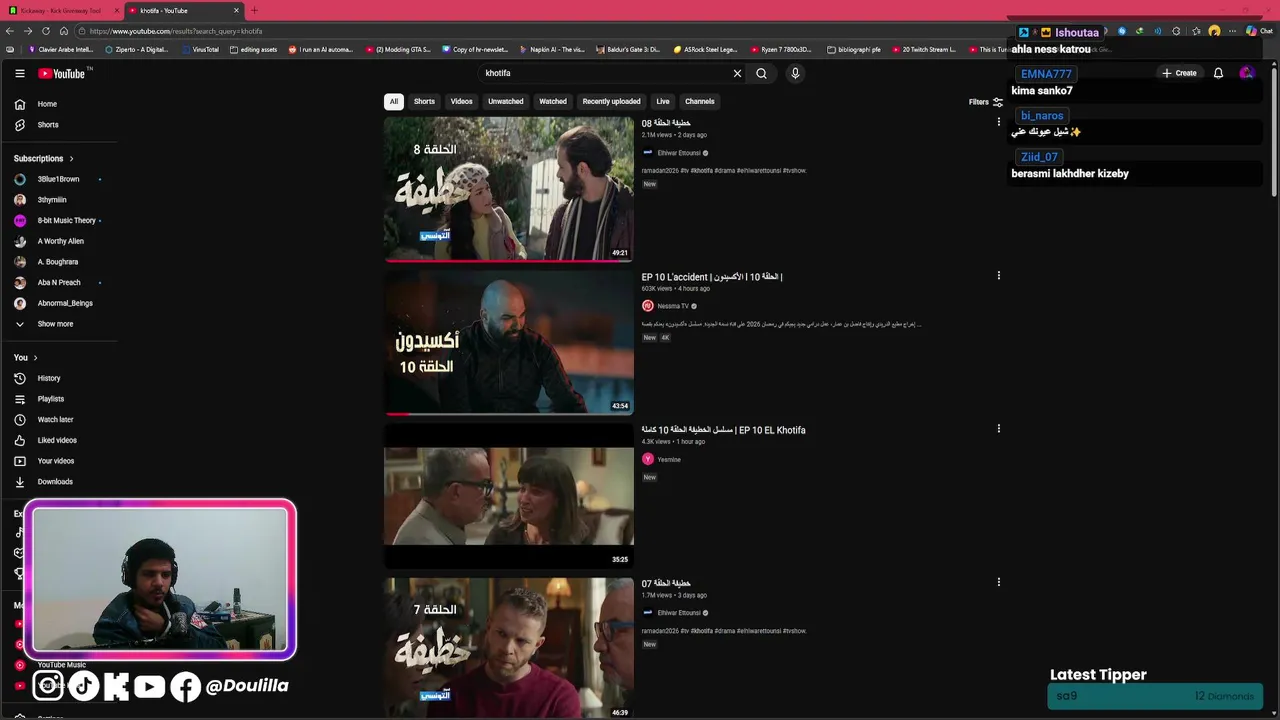
Task: Add page to browser favorites star
Action: tap(1196, 31)
